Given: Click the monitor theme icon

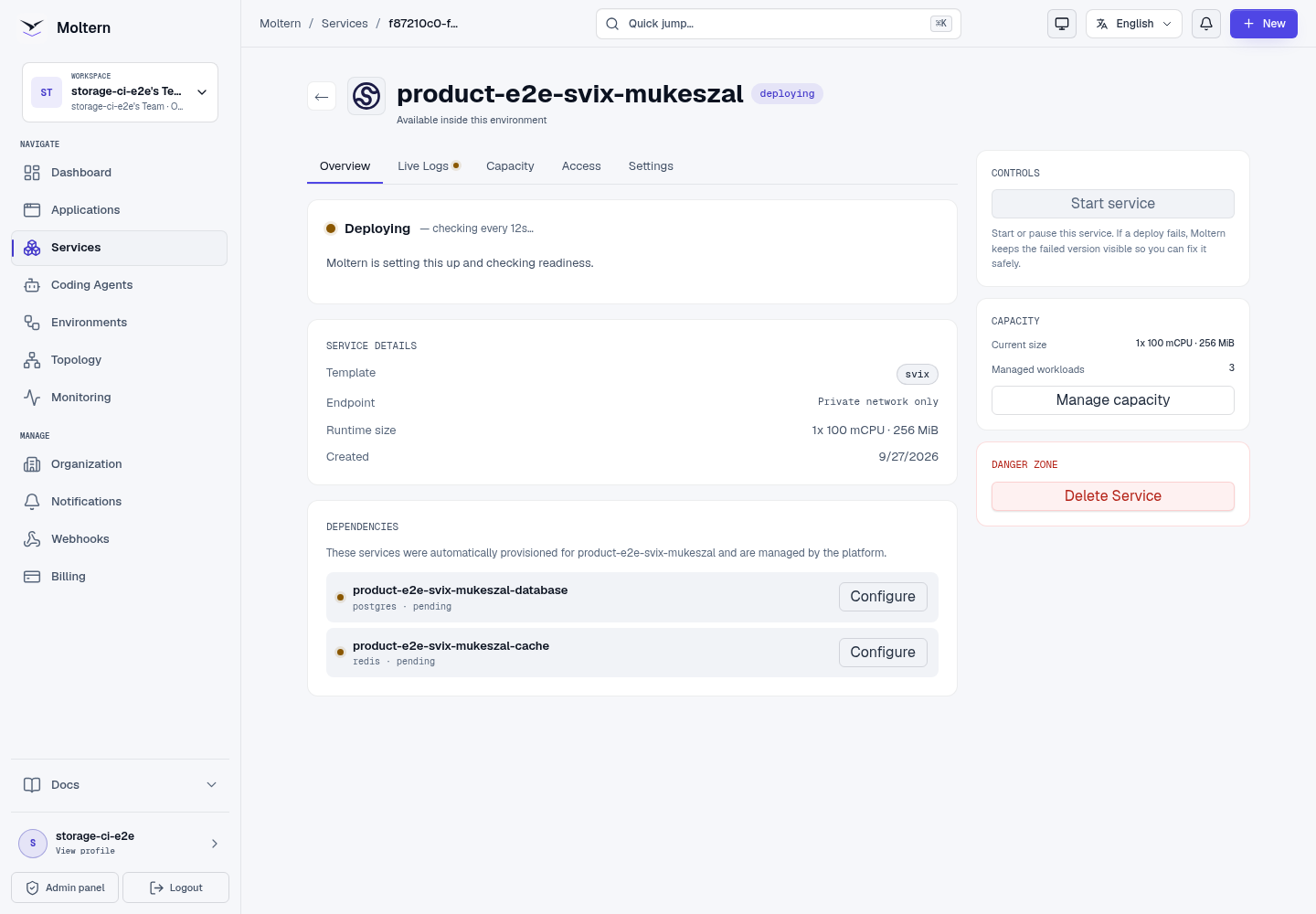Looking at the screenshot, I should tap(1062, 24).
